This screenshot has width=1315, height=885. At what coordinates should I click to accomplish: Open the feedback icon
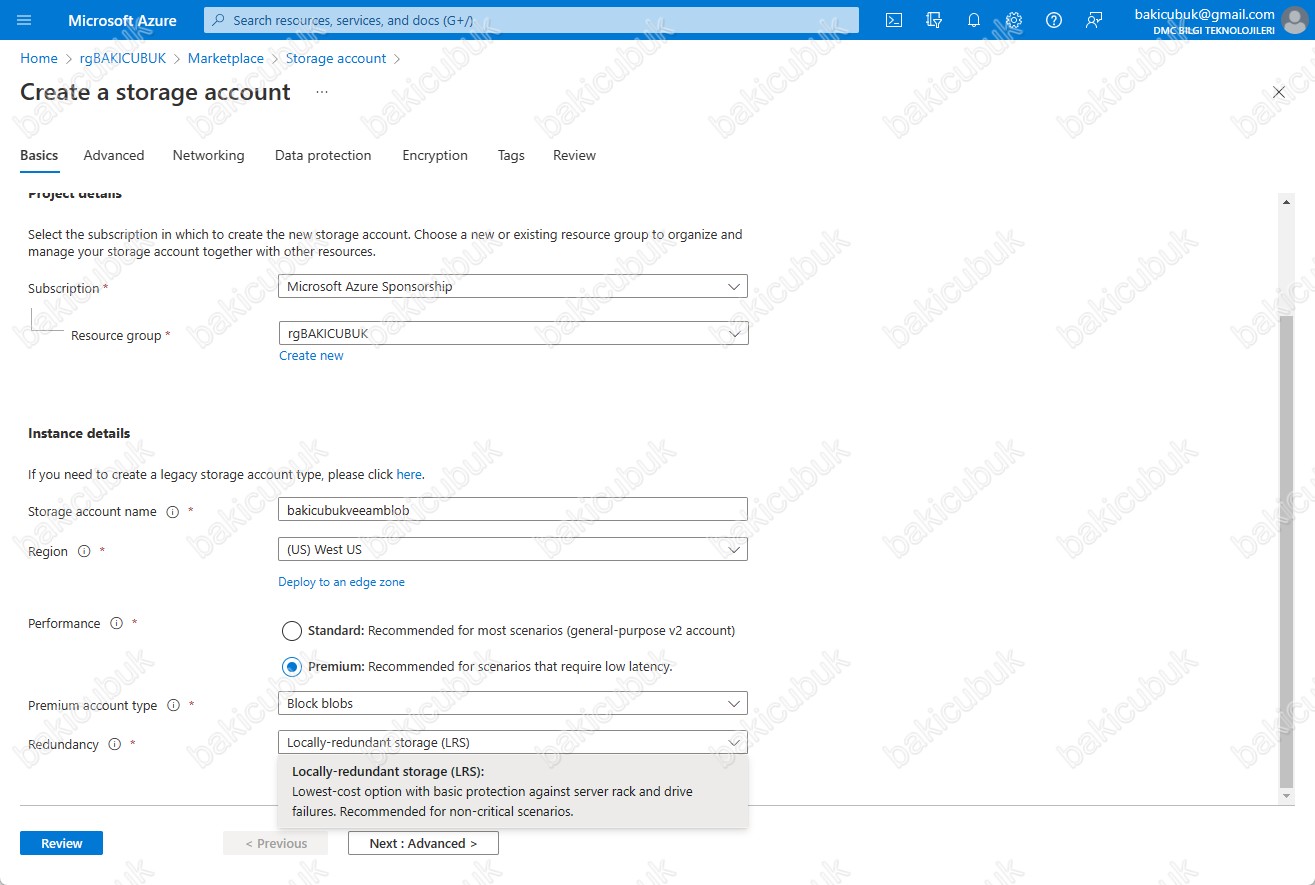[x=1094, y=20]
